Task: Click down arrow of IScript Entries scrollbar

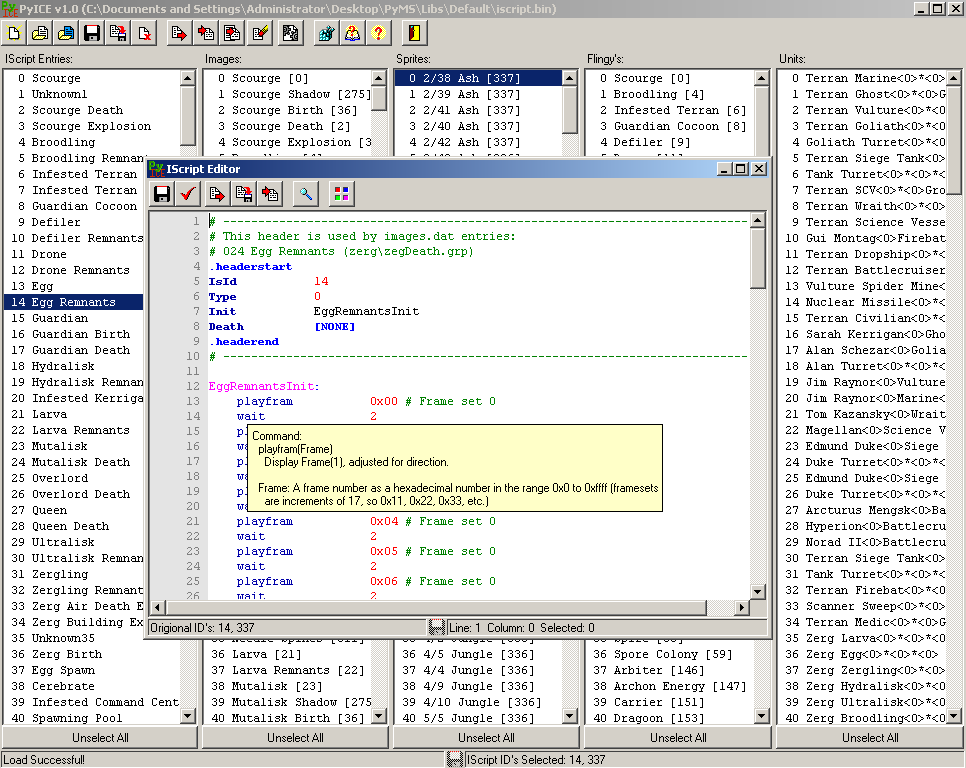Action: (x=188, y=716)
